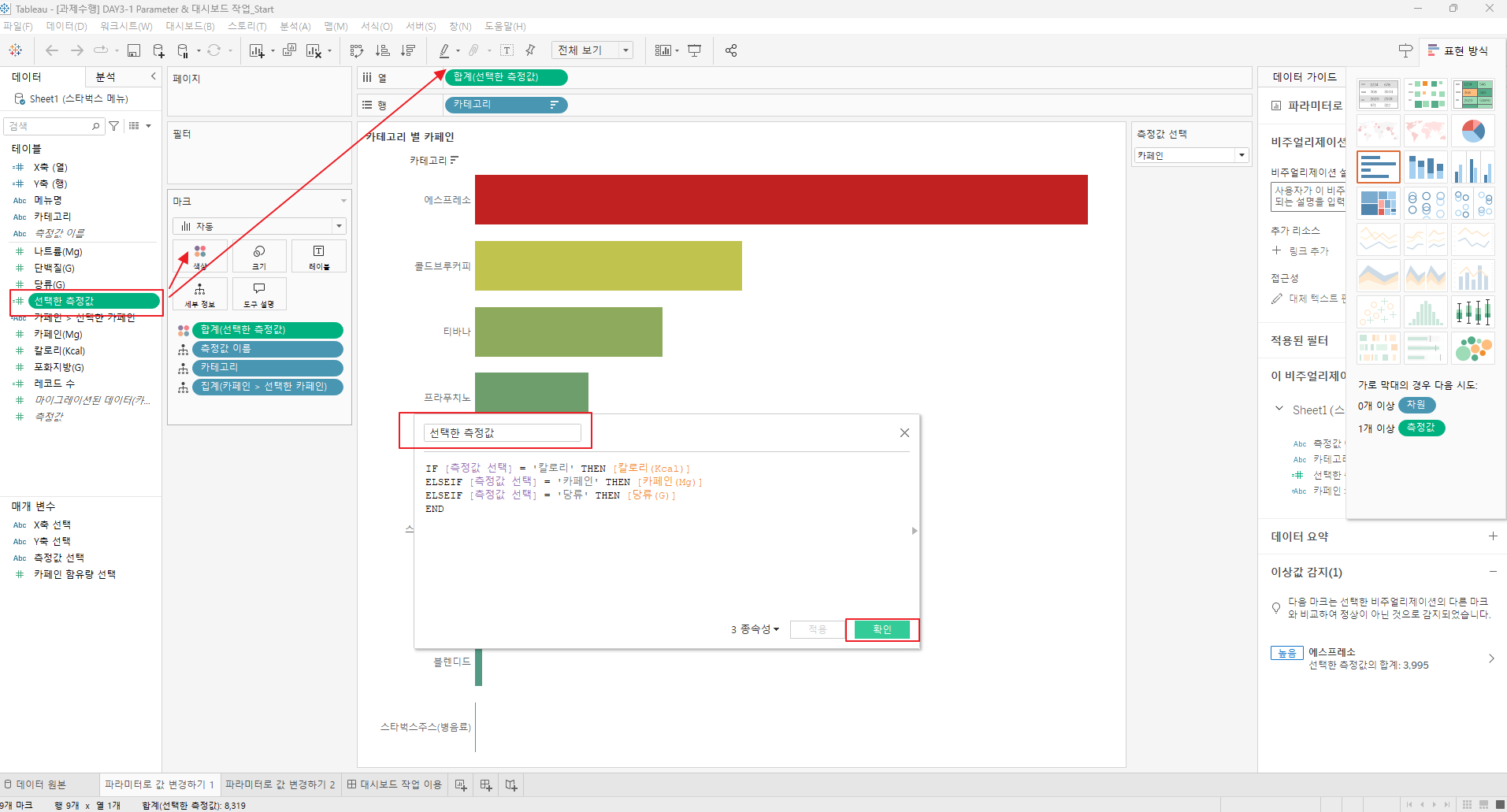This screenshot has width=1507, height=812.
Task: Select the green 티바나 bar
Action: point(569,332)
